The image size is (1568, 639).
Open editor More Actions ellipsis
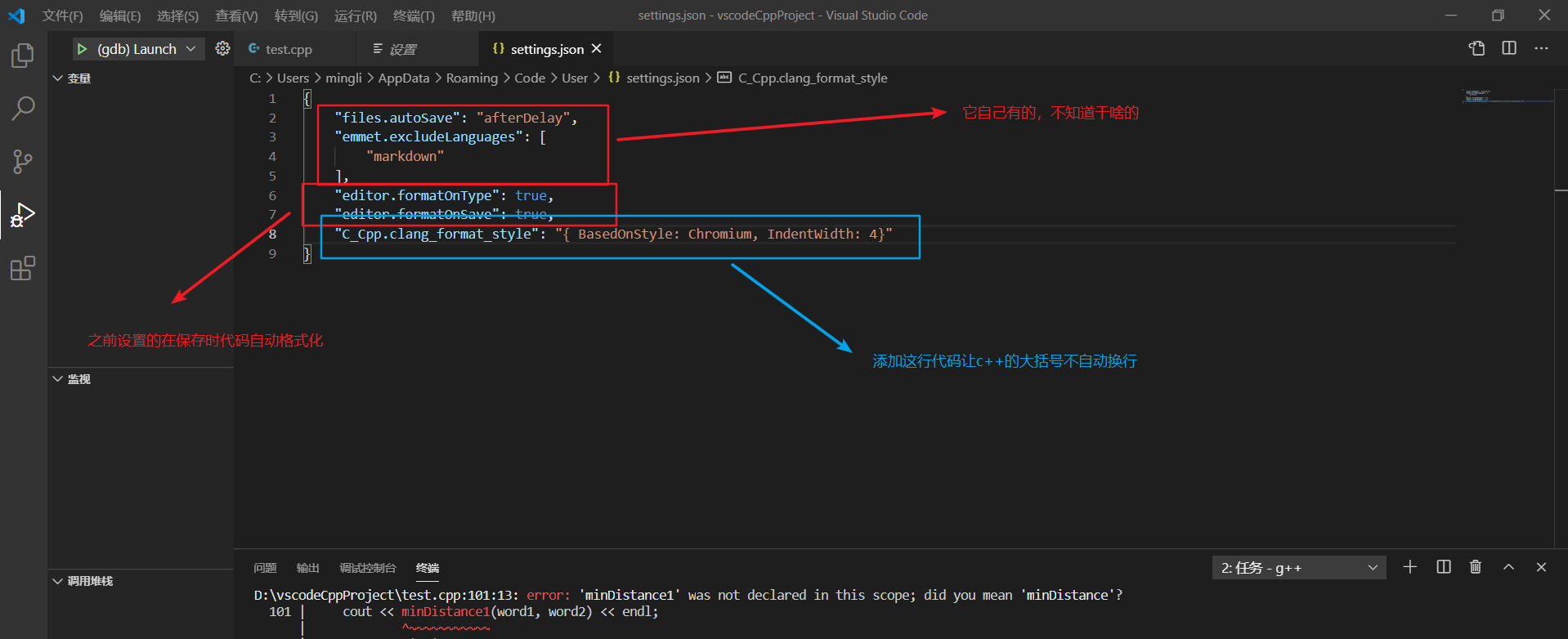point(1541,48)
